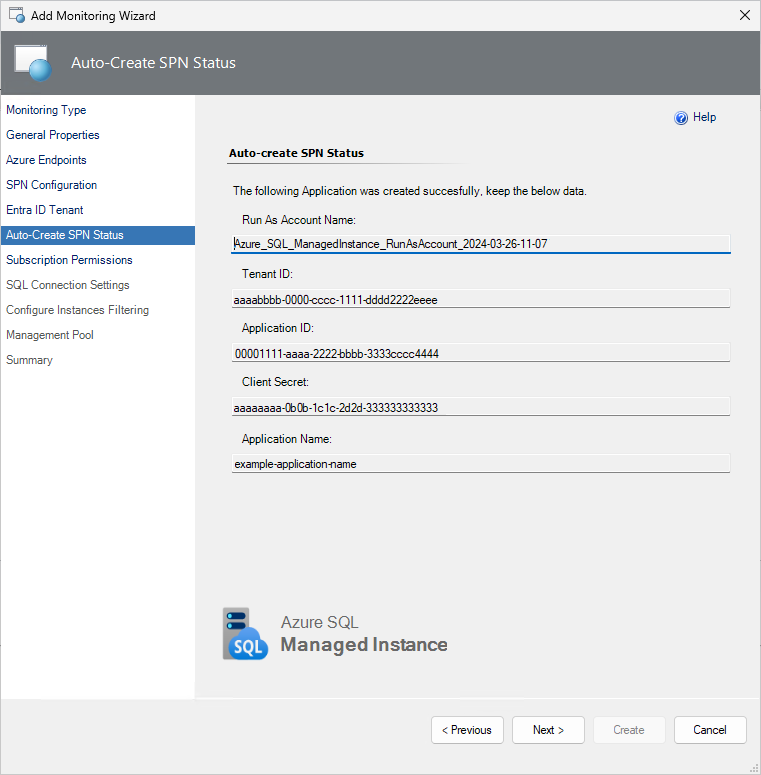761x775 pixels.
Task: Click the 'Client Secret:' label
Action: coord(275,382)
